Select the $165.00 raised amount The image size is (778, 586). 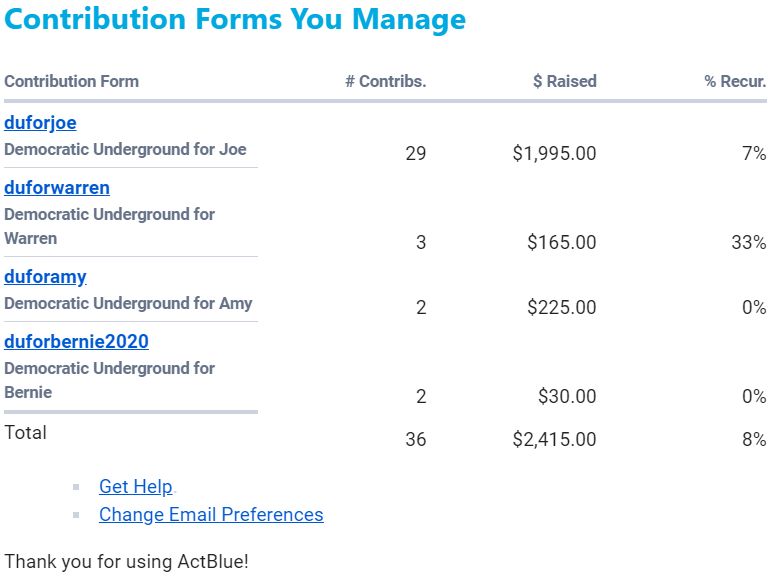click(562, 243)
